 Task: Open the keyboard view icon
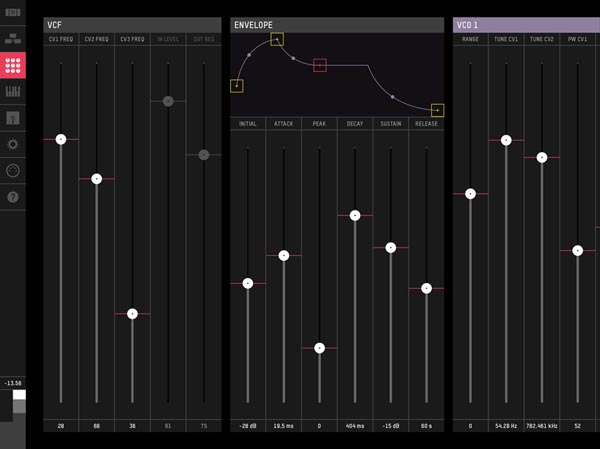pyautogui.click(x=13, y=91)
